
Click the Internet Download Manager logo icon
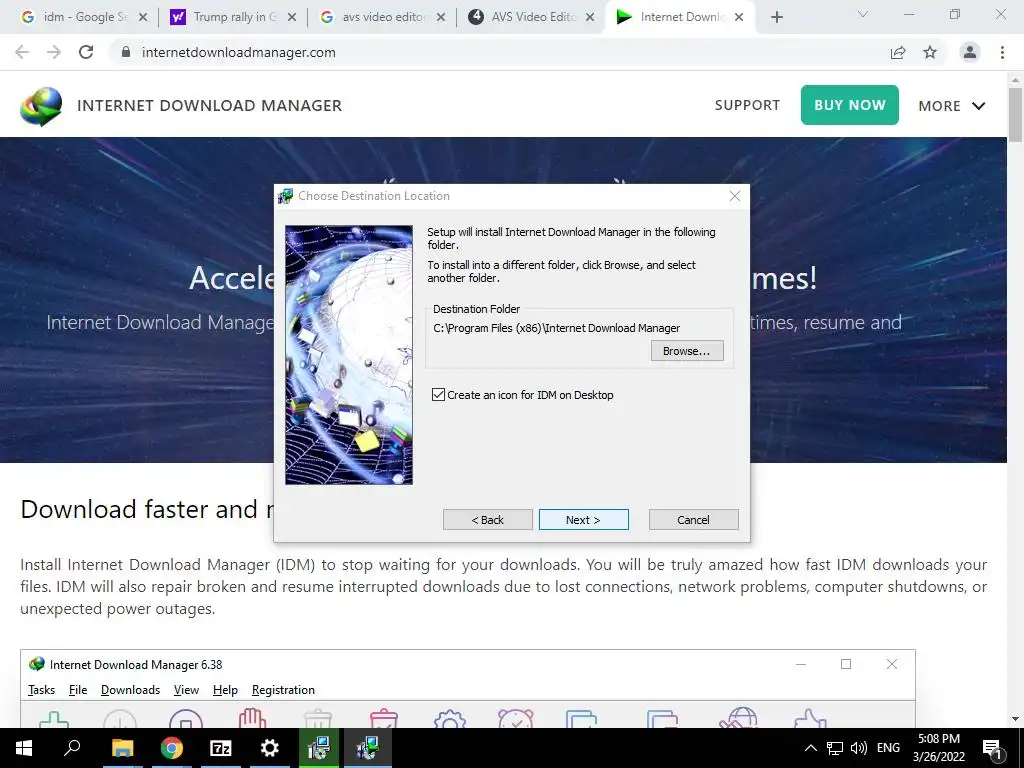coord(41,106)
